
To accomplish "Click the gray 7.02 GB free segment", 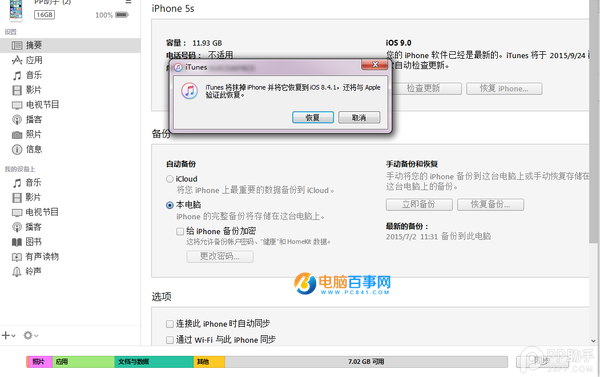I will pyautogui.click(x=366, y=362).
